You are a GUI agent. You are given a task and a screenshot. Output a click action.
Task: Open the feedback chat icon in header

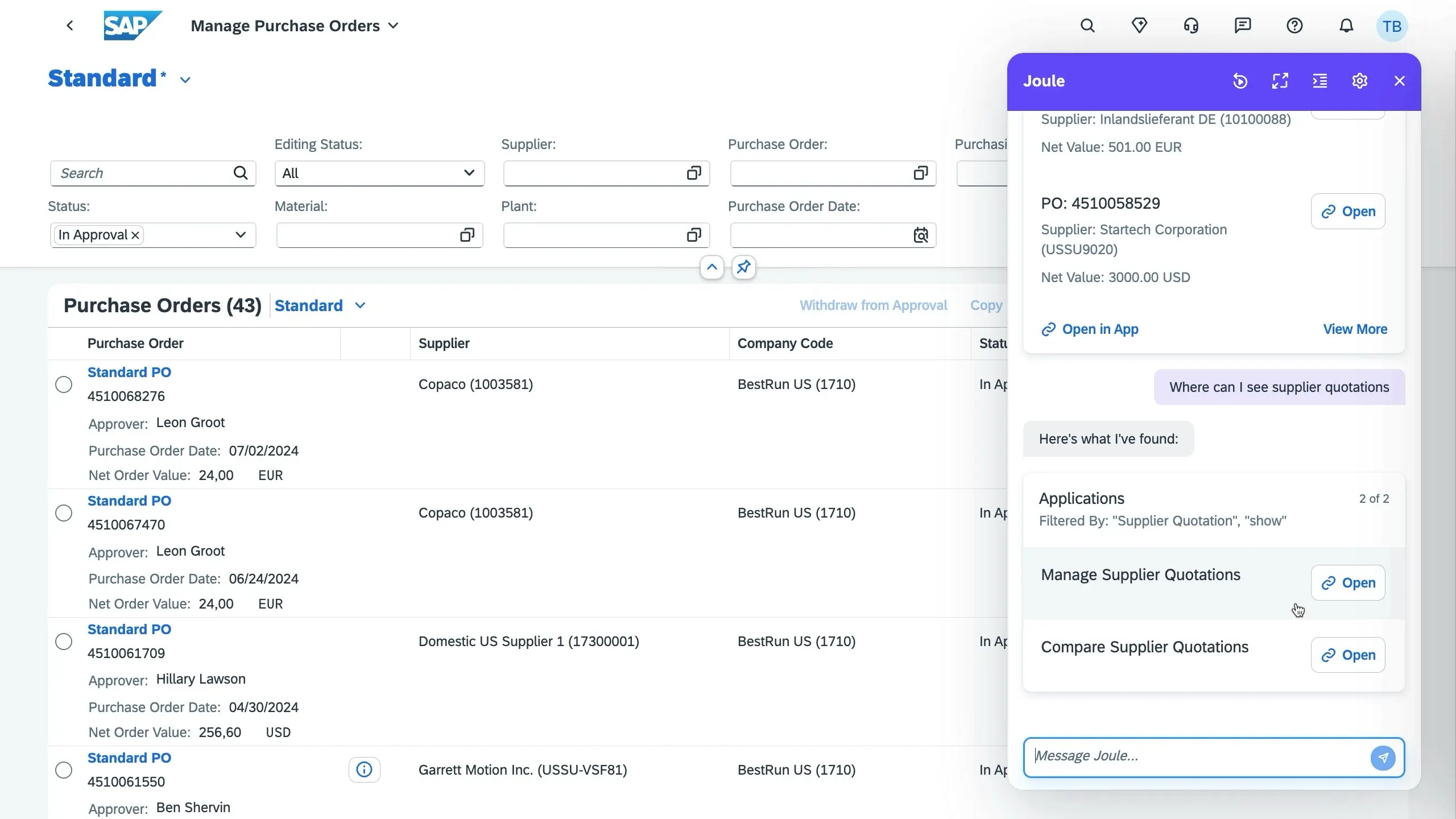coord(1243,26)
